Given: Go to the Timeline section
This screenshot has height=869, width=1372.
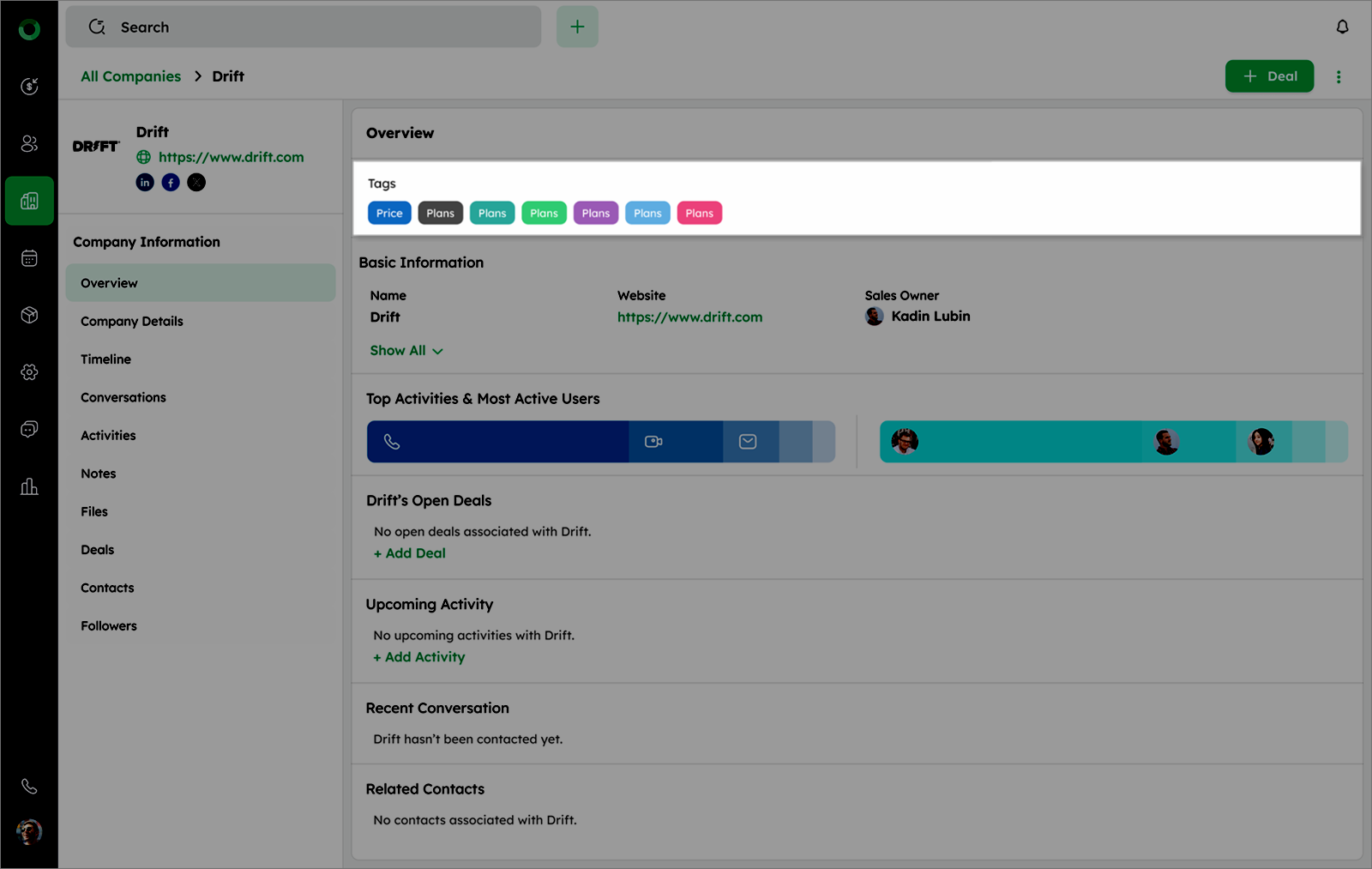Looking at the screenshot, I should (x=105, y=359).
